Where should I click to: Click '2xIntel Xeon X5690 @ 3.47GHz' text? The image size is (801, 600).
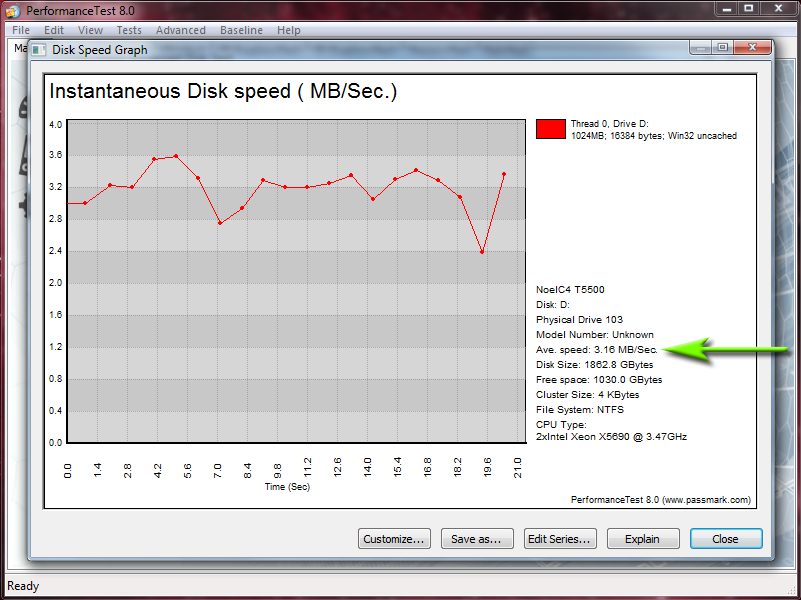611,437
